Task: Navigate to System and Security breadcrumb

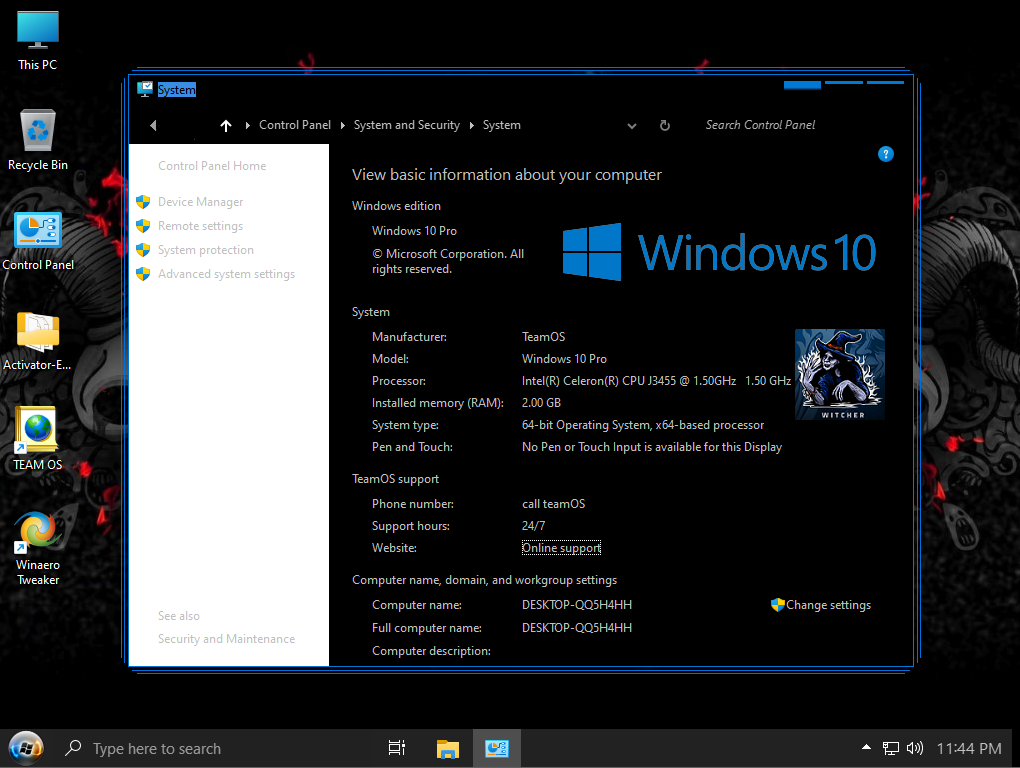Action: tap(407, 125)
